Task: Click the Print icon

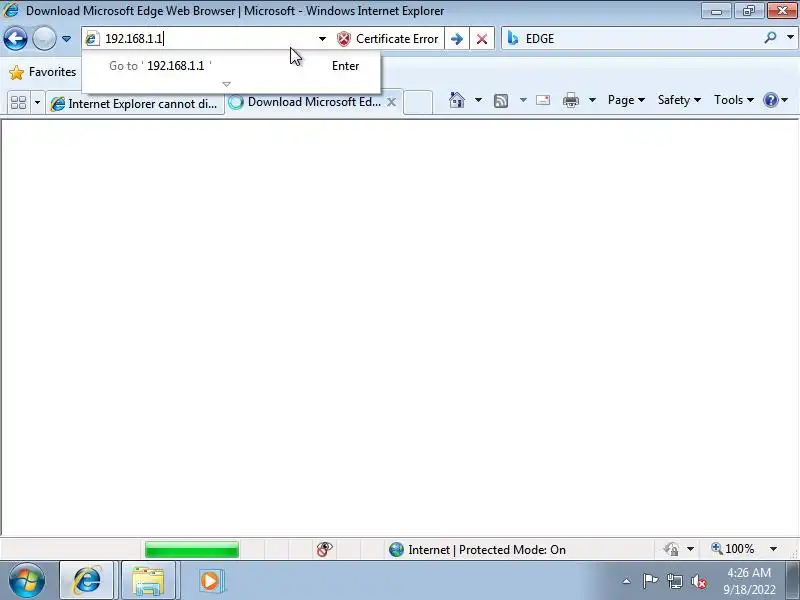Action: (570, 100)
